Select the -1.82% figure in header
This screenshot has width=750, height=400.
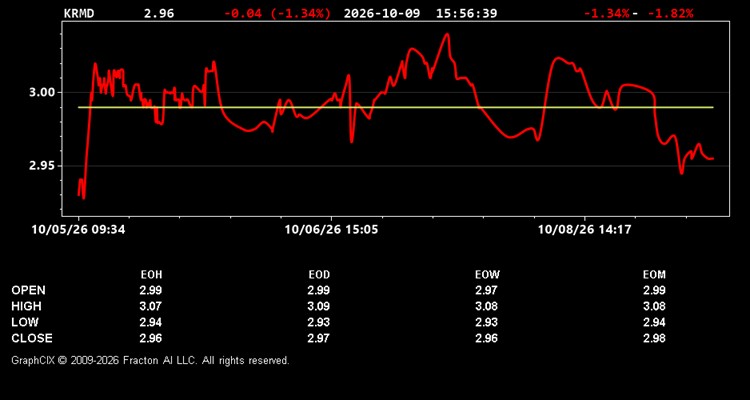pyautogui.click(x=670, y=13)
